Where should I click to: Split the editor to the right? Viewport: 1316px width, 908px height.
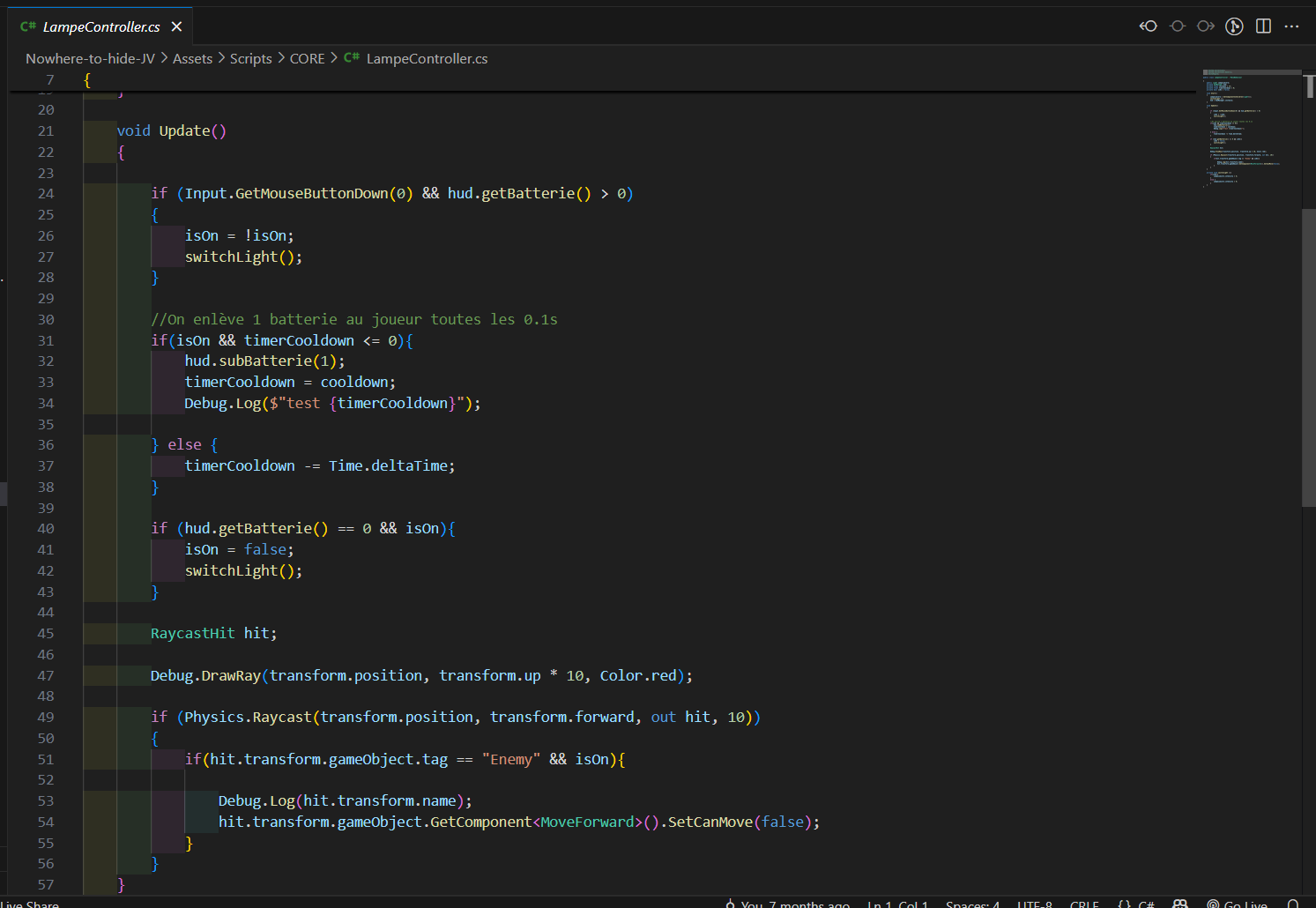tap(1263, 26)
